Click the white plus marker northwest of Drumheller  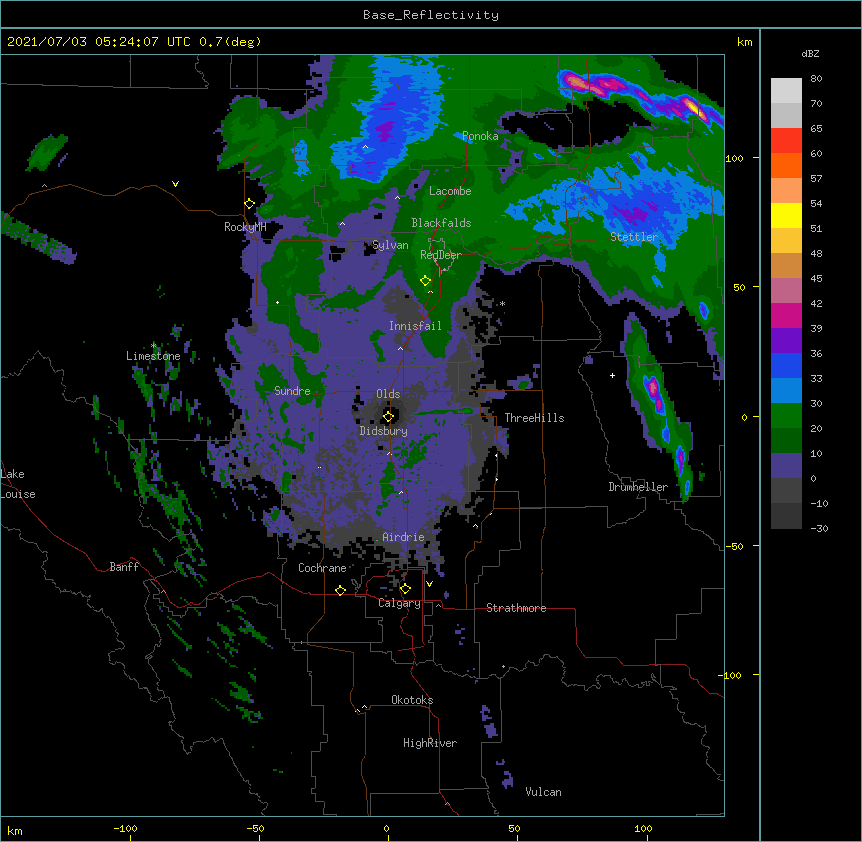pyautogui.click(x=612, y=375)
